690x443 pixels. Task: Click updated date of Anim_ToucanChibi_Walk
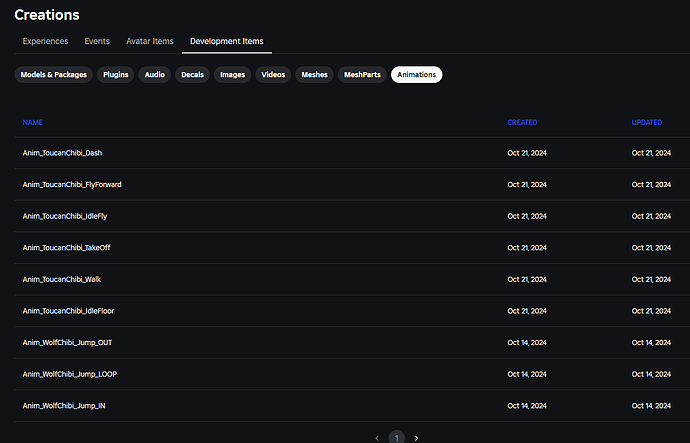point(651,280)
